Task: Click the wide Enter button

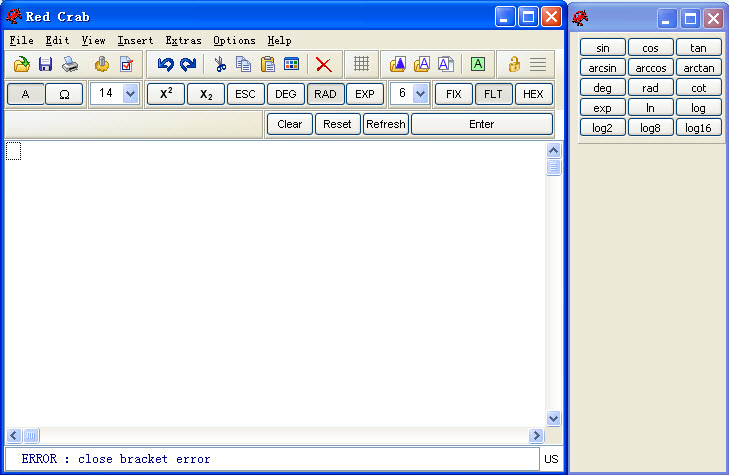Action: (x=482, y=124)
